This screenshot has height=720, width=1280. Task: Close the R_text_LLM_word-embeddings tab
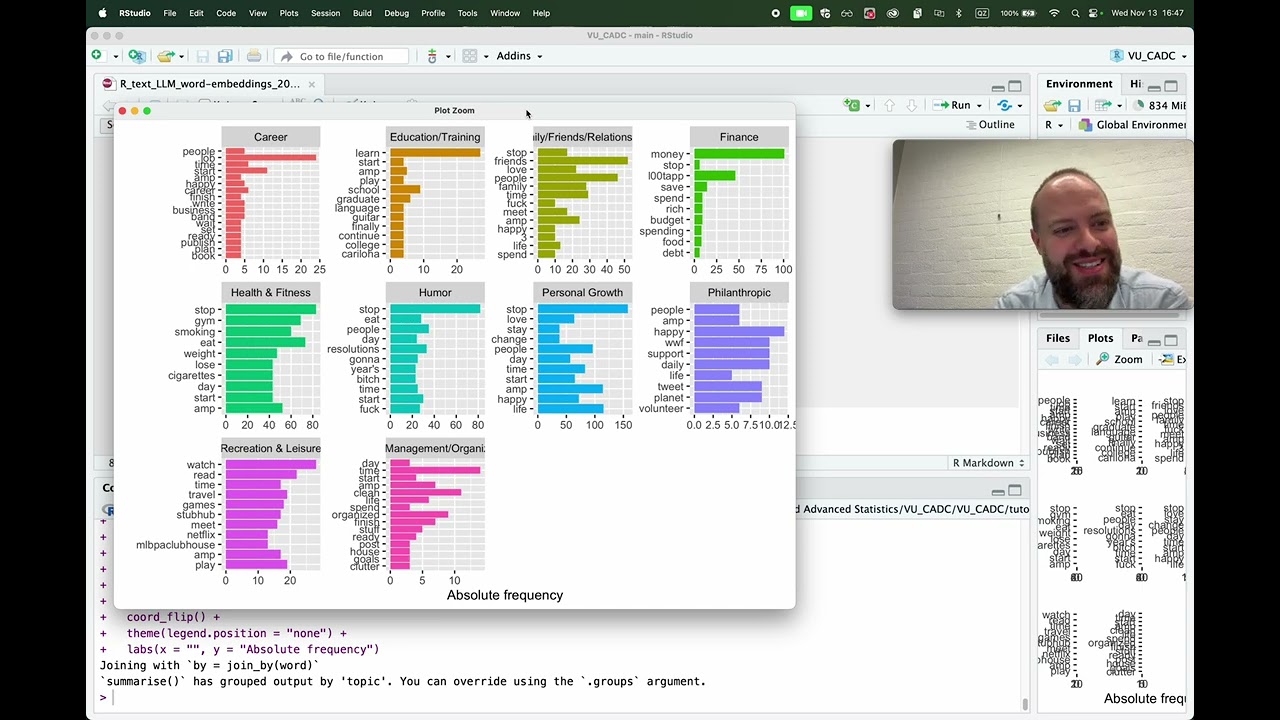click(x=311, y=84)
